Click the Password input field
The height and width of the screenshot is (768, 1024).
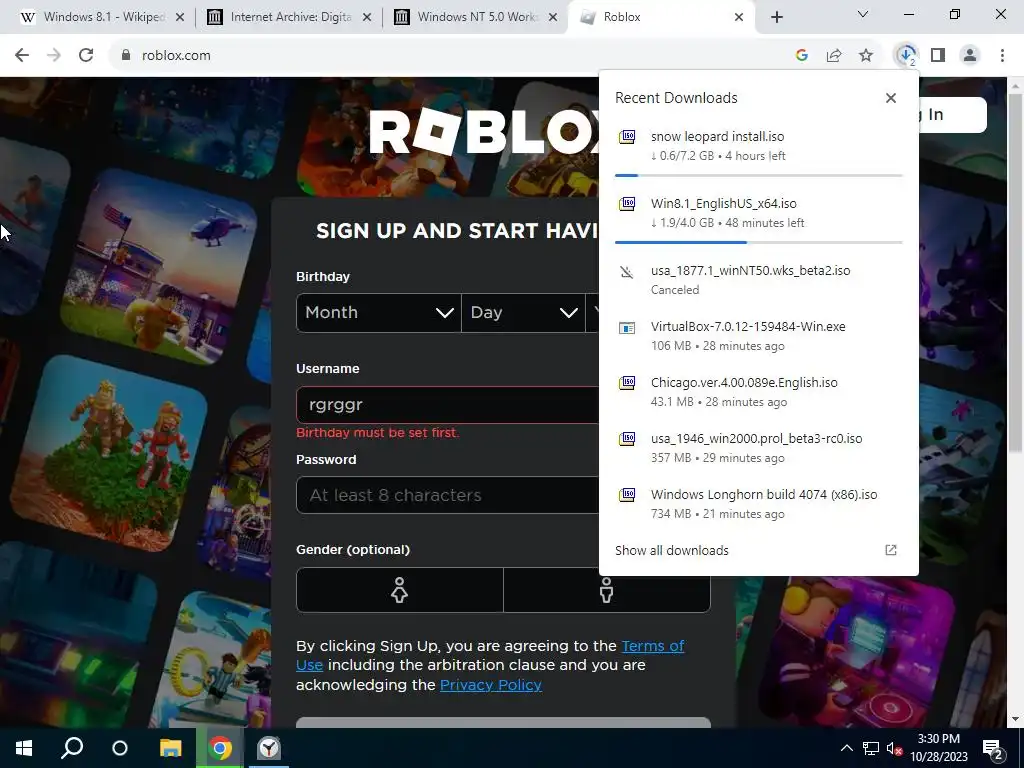click(x=447, y=495)
